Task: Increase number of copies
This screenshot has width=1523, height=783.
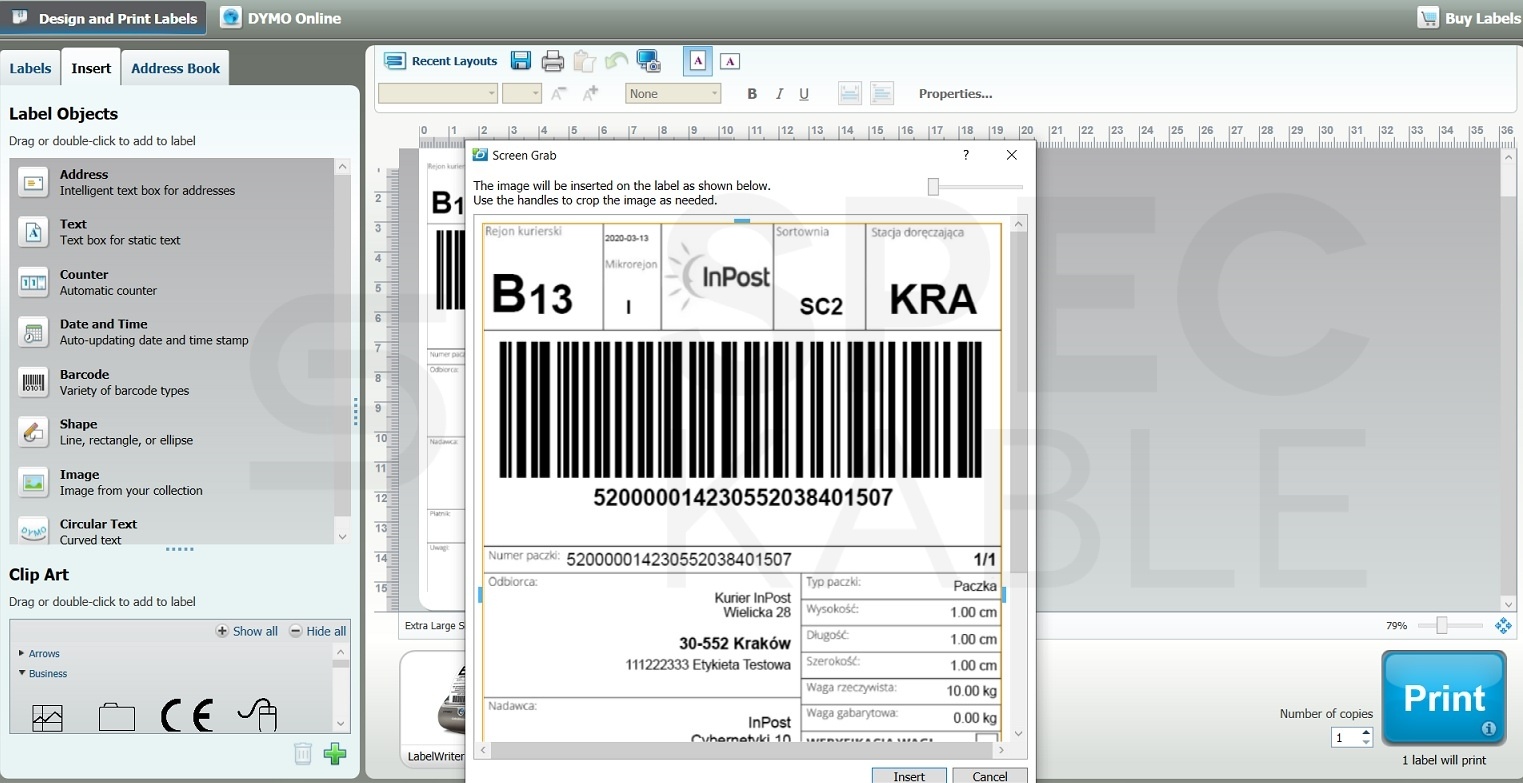Action: 1366,733
